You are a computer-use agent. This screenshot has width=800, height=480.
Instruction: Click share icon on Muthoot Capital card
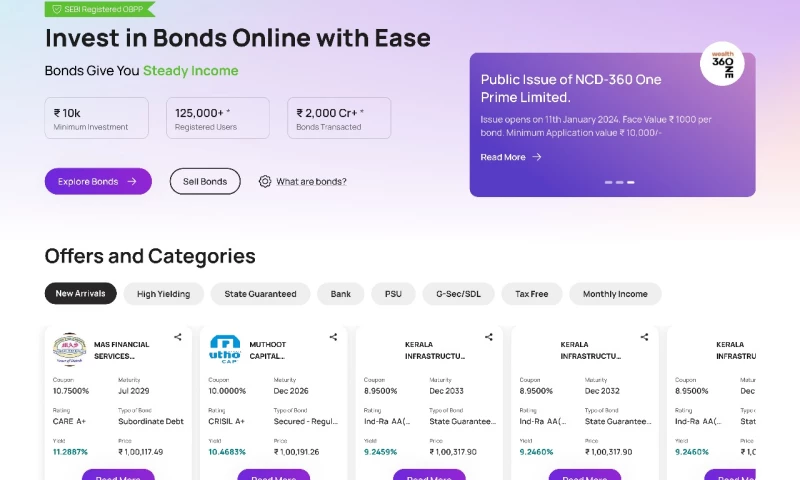tap(333, 337)
